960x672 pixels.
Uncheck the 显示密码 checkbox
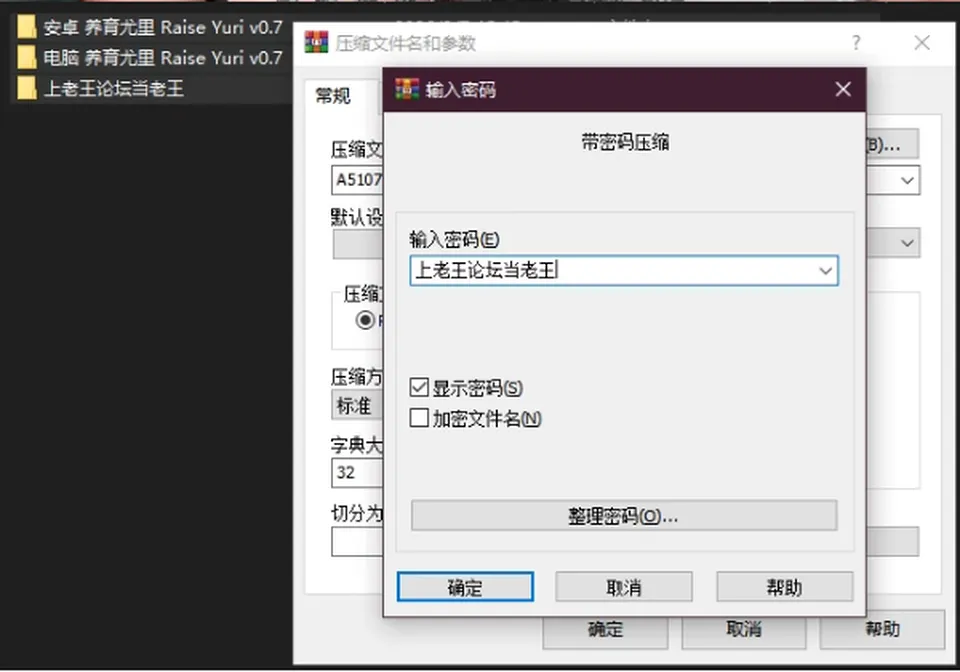point(419,387)
